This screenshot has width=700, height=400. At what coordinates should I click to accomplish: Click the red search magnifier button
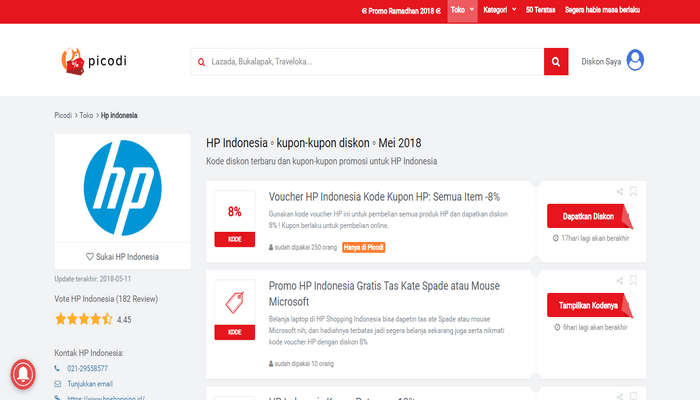click(x=556, y=62)
